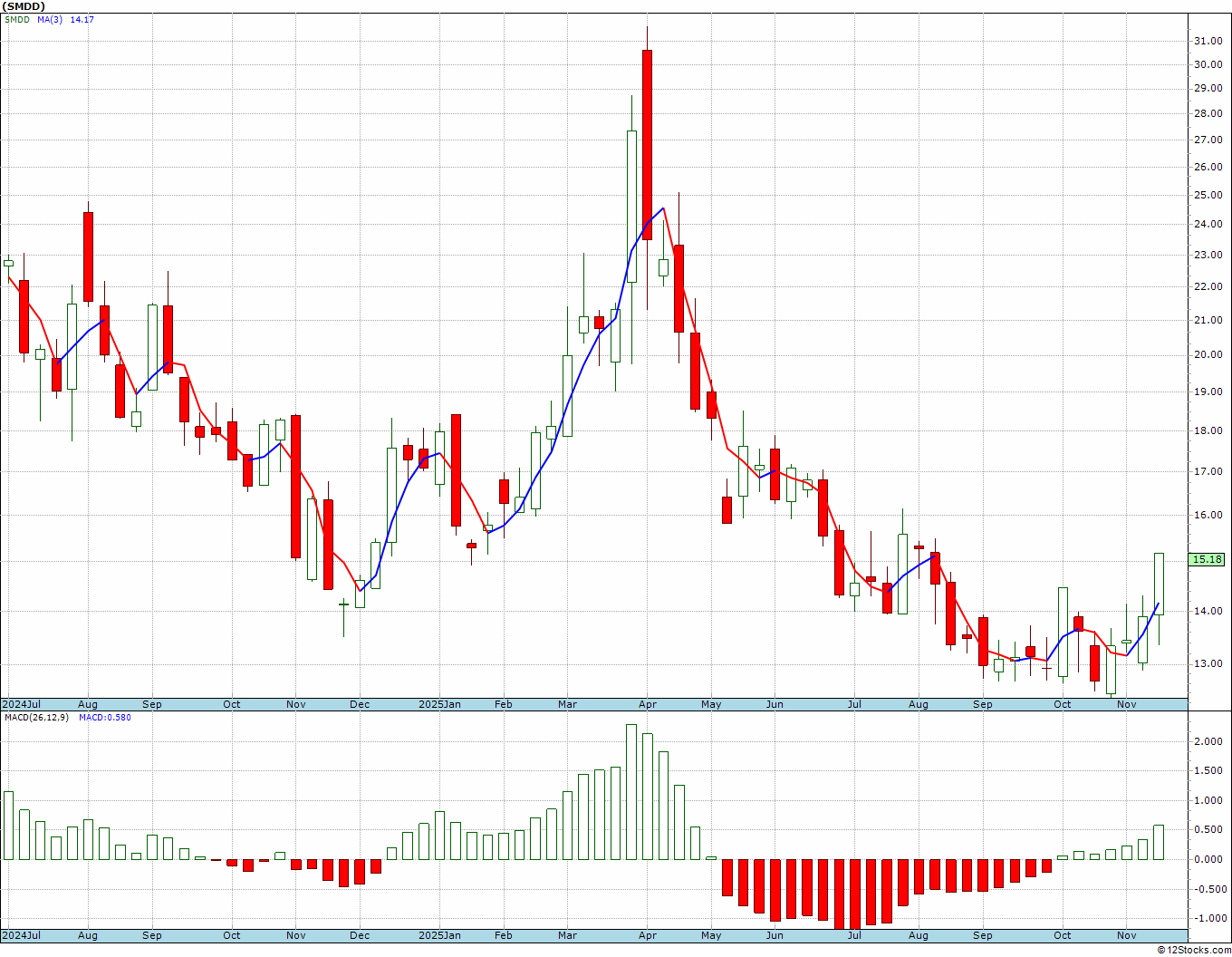Click the 18.00 price axis label
This screenshot has height=957, width=1232.
coord(1208,430)
